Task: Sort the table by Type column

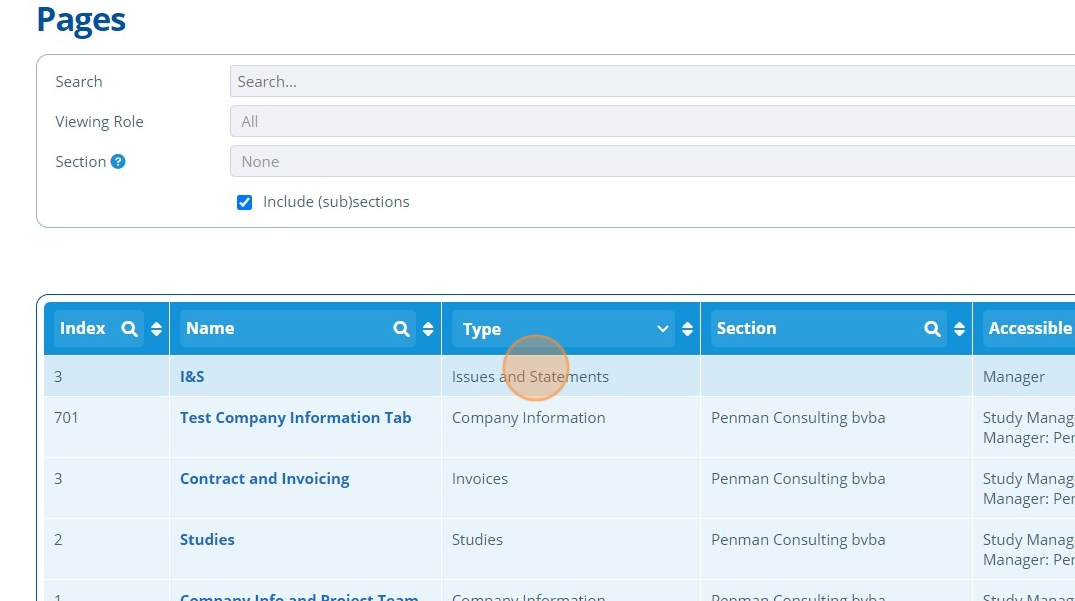Action: tap(687, 329)
